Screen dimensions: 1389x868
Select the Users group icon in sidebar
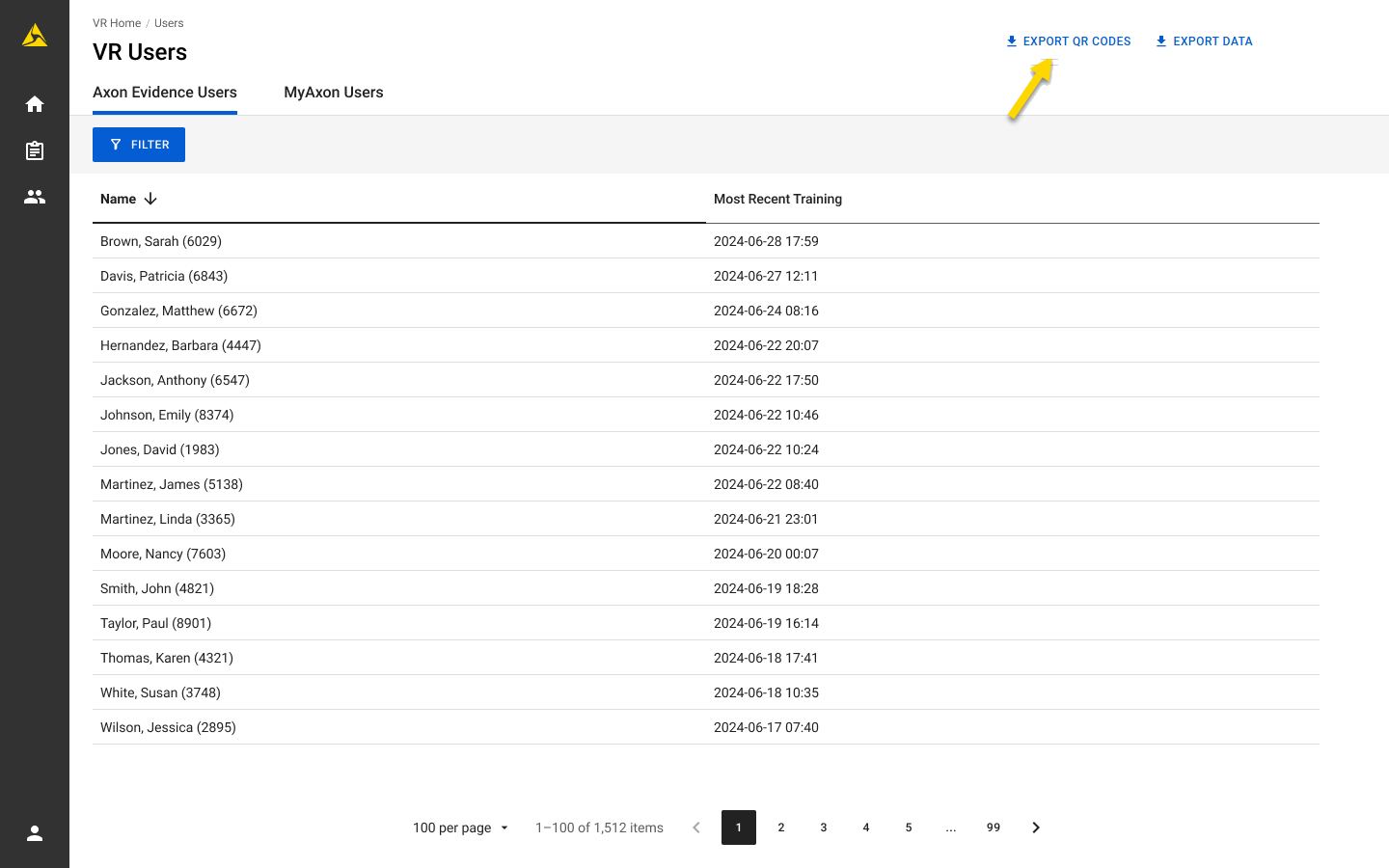pos(35,197)
